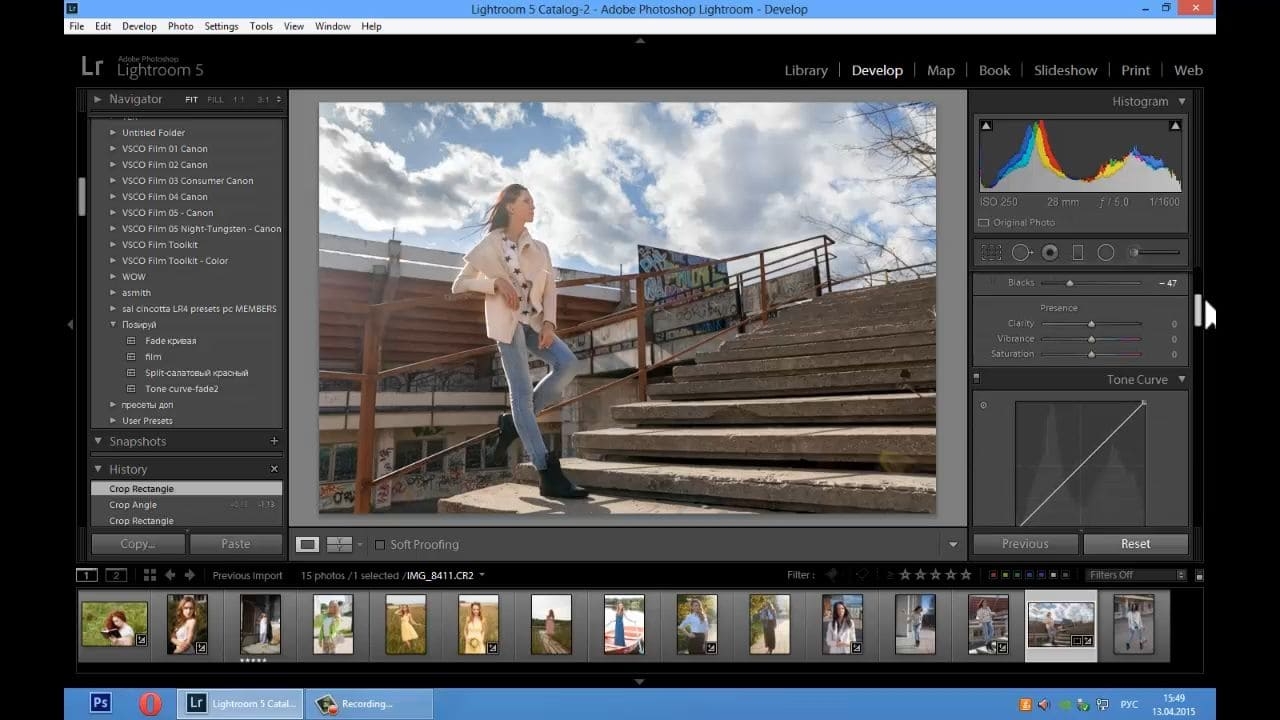This screenshot has width=1280, height=720.
Task: Enable the Soft Proofing checkbox
Action: coord(380,545)
